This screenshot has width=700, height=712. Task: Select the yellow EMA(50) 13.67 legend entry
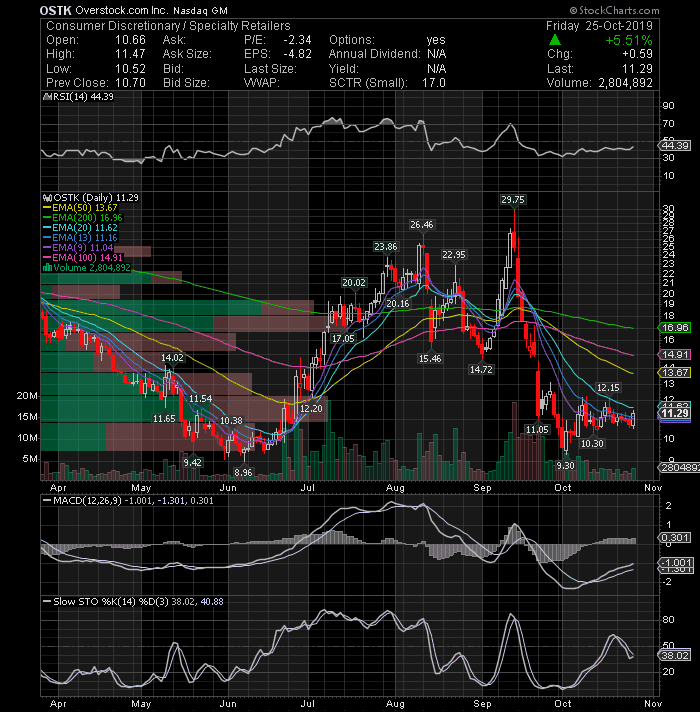(x=80, y=208)
